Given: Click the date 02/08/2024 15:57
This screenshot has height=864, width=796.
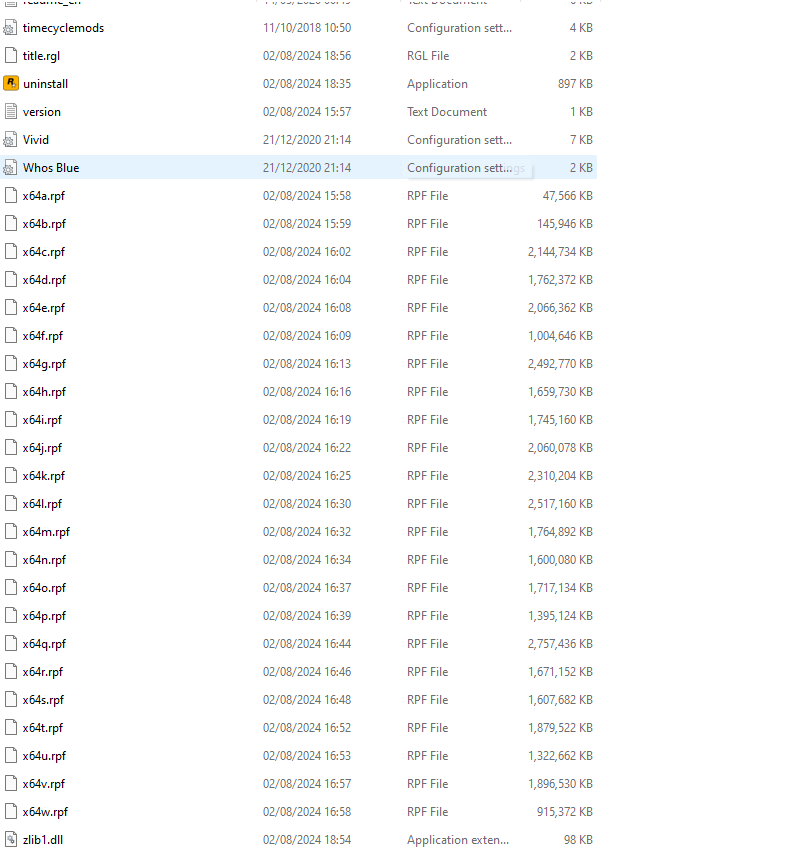Looking at the screenshot, I should click(x=307, y=112).
